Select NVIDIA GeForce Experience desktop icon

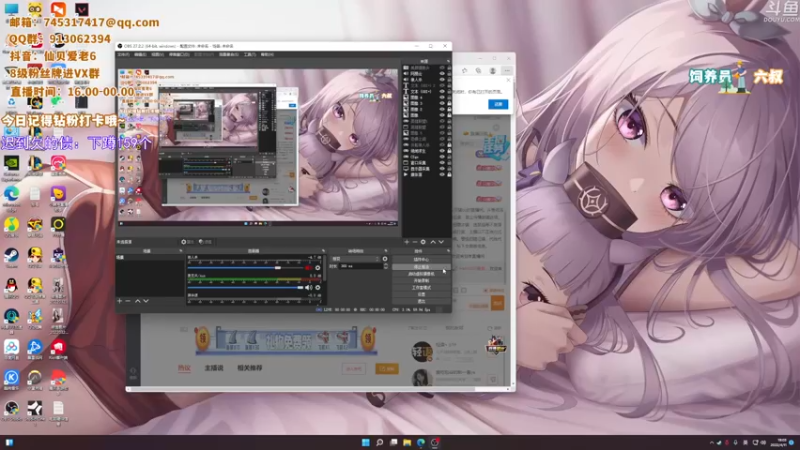(11, 165)
